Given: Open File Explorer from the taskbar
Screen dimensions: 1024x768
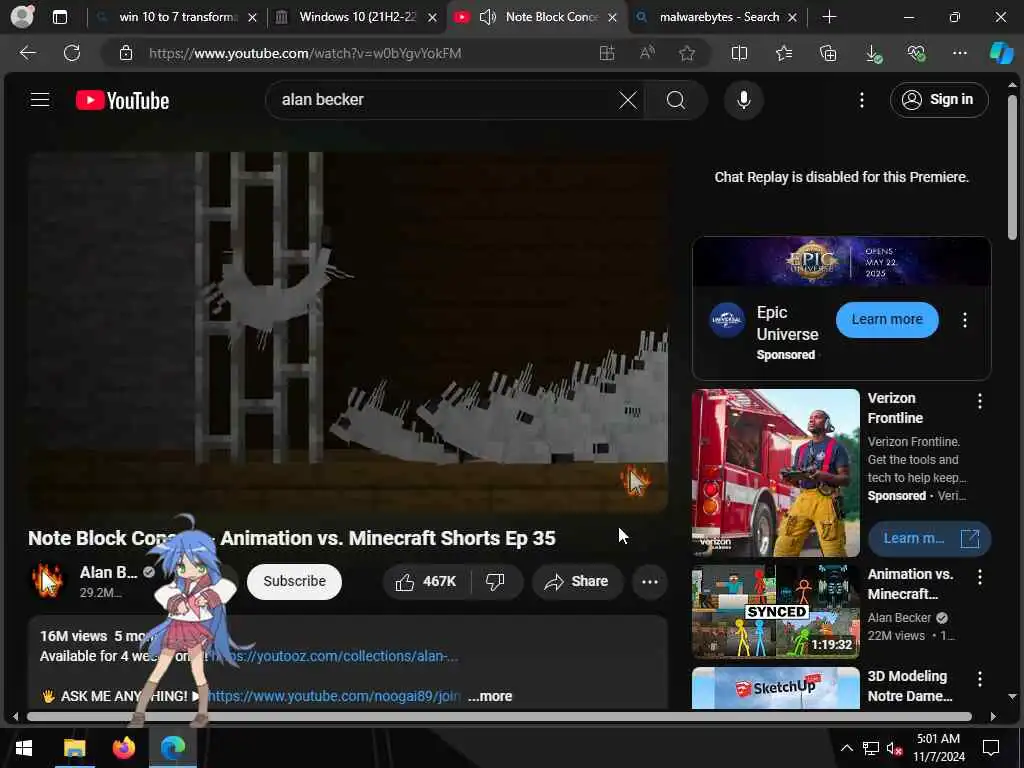Looking at the screenshot, I should tap(74, 748).
